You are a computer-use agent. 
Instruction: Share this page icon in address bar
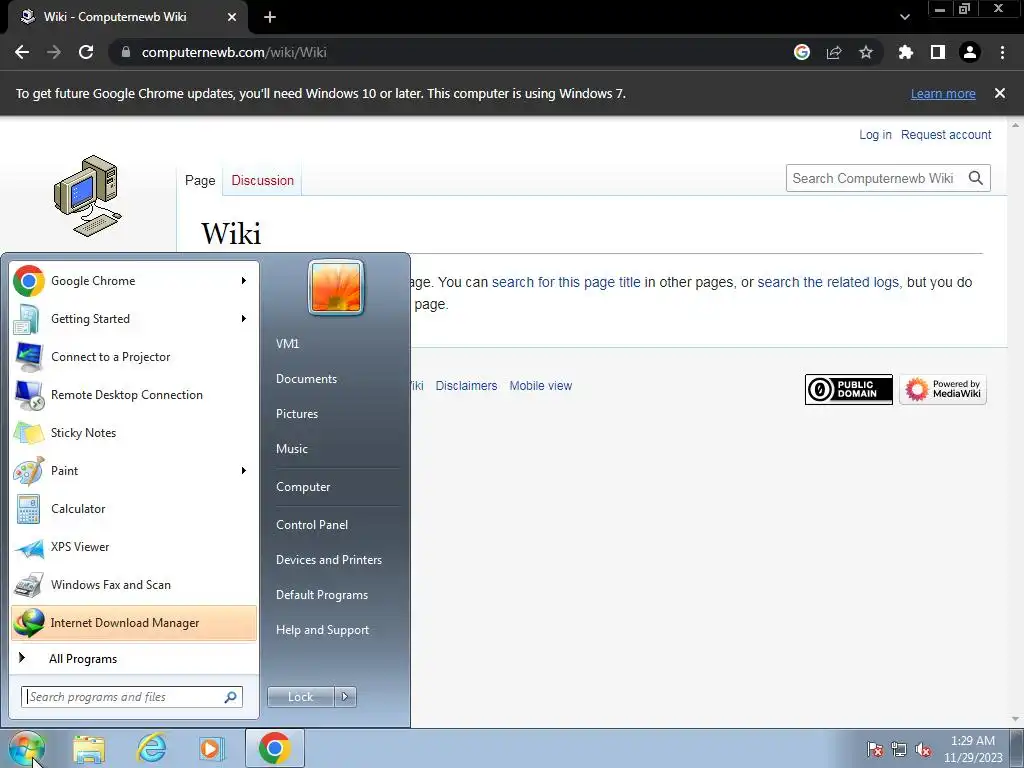coord(834,52)
